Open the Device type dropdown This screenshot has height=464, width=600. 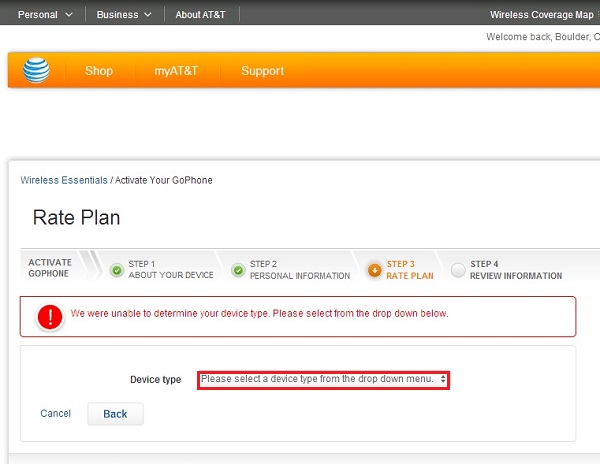click(323, 380)
